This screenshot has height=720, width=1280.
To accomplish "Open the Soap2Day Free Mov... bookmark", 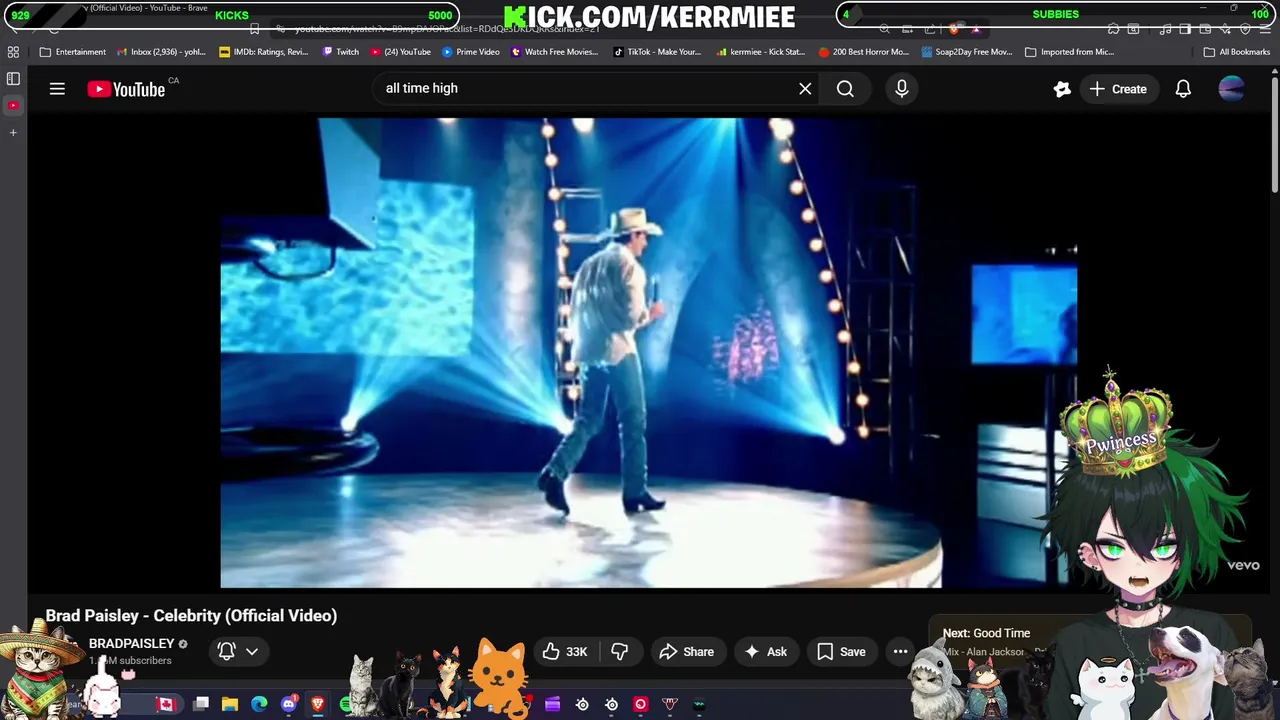I will coord(966,52).
